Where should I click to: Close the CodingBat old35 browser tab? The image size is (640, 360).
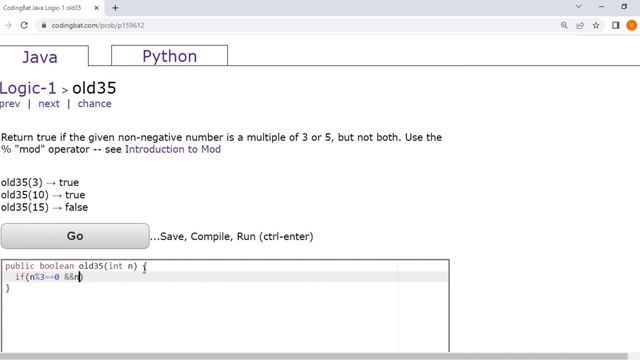96,8
